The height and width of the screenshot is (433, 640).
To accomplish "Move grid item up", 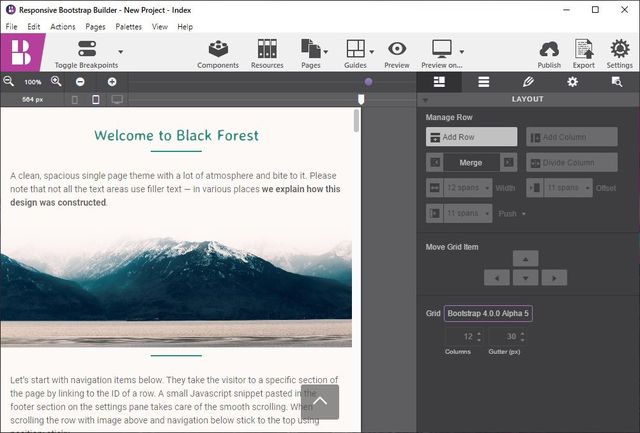I will [x=525, y=259].
